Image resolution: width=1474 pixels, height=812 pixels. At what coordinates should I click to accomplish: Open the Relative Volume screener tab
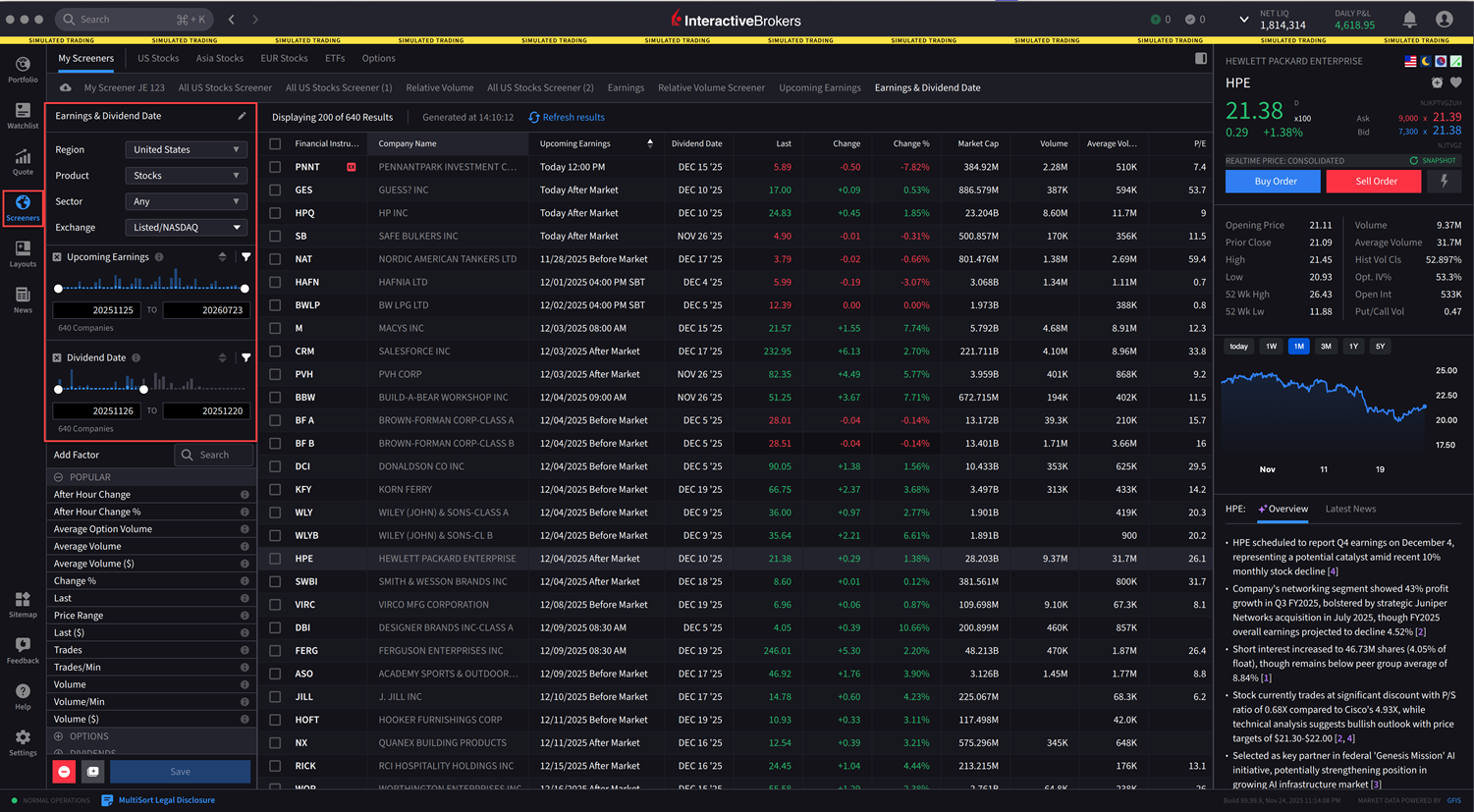point(439,87)
